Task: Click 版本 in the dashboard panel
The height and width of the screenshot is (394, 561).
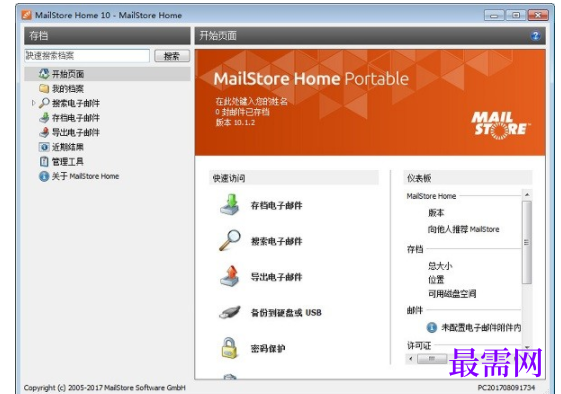Action: 436,213
